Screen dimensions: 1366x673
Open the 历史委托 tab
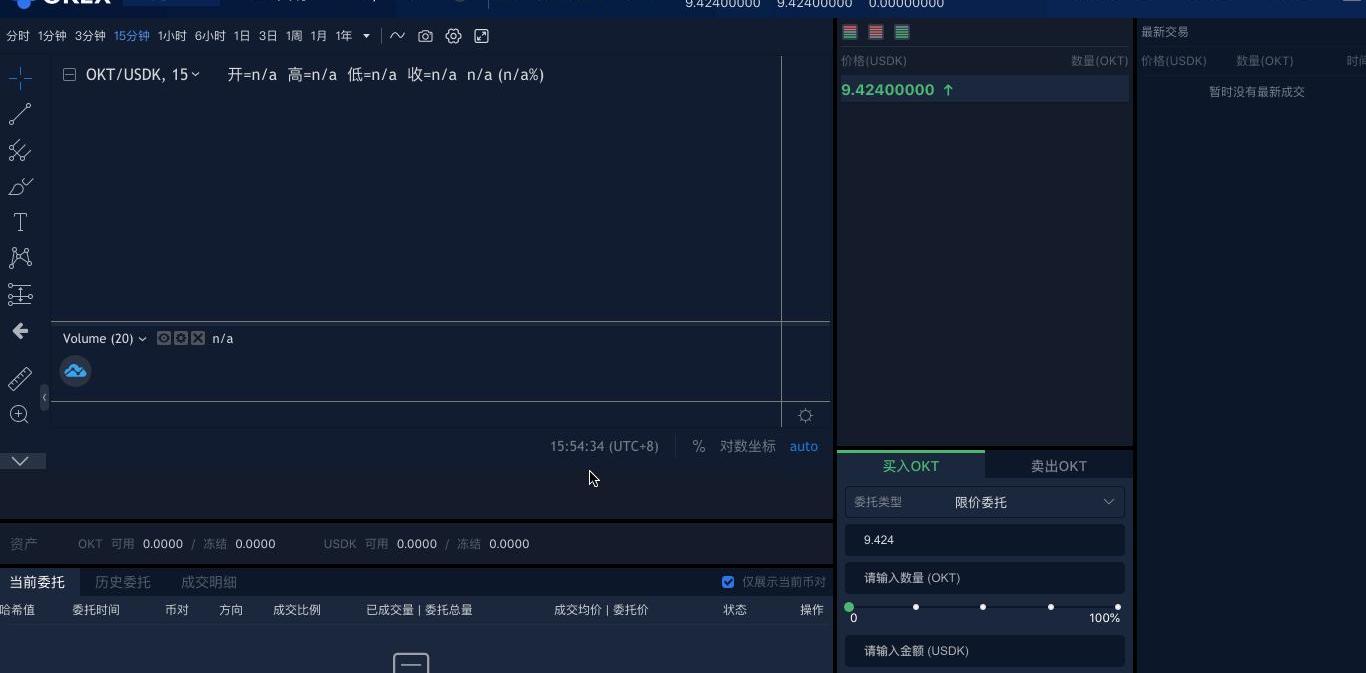click(x=122, y=582)
